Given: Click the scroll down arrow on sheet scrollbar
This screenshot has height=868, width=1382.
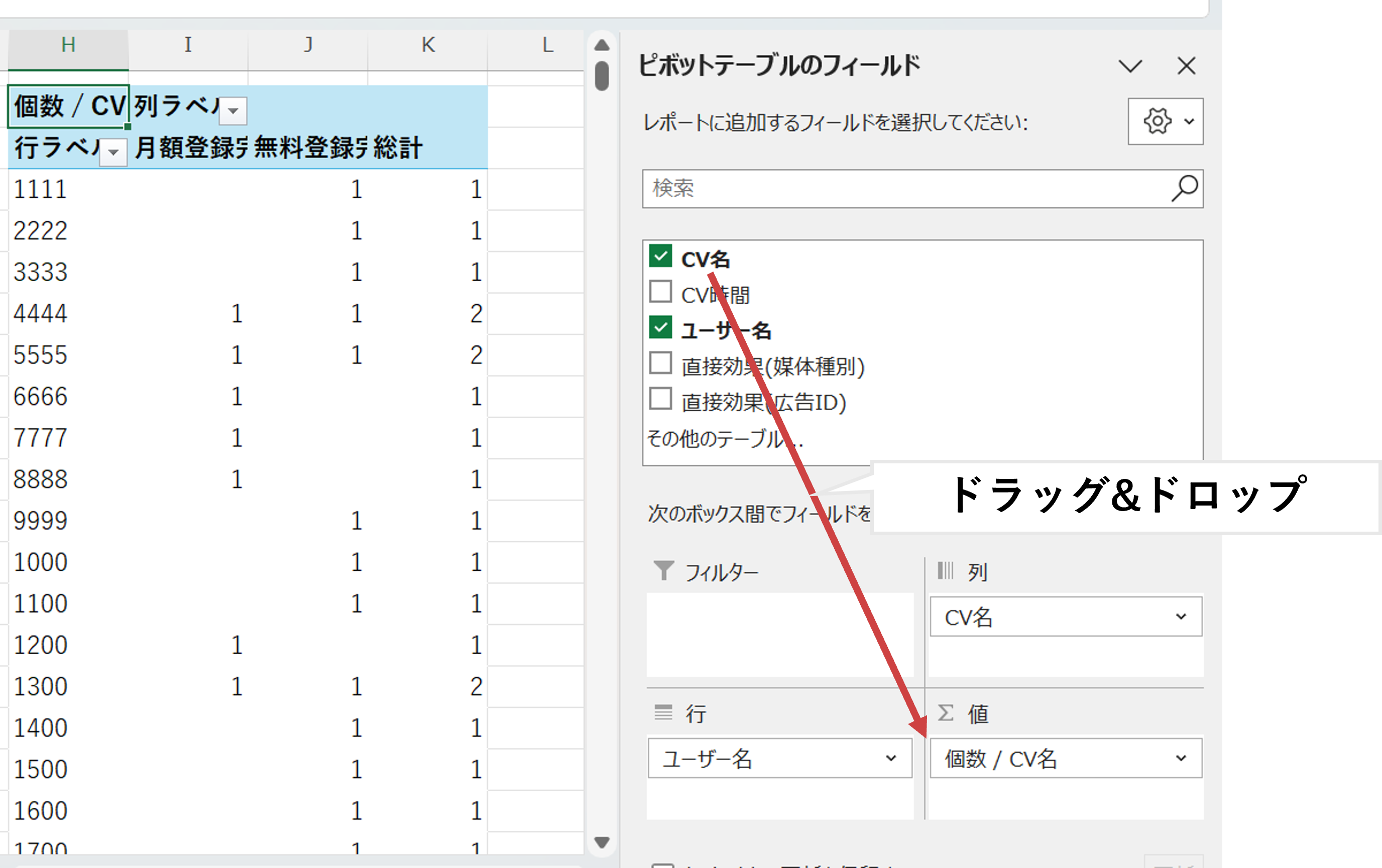Looking at the screenshot, I should [602, 842].
